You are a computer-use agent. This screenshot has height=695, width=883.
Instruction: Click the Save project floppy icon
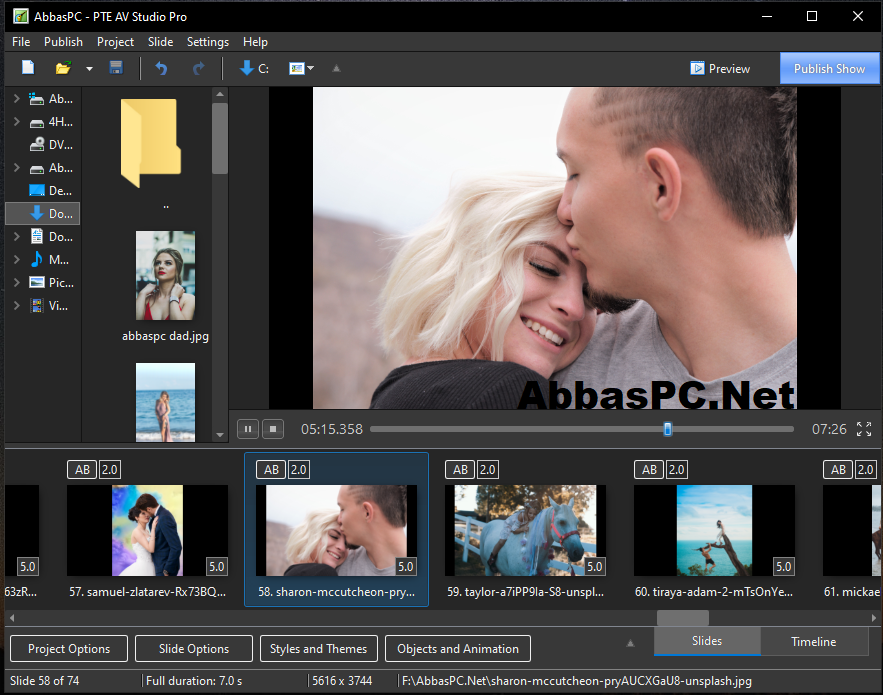click(x=116, y=68)
